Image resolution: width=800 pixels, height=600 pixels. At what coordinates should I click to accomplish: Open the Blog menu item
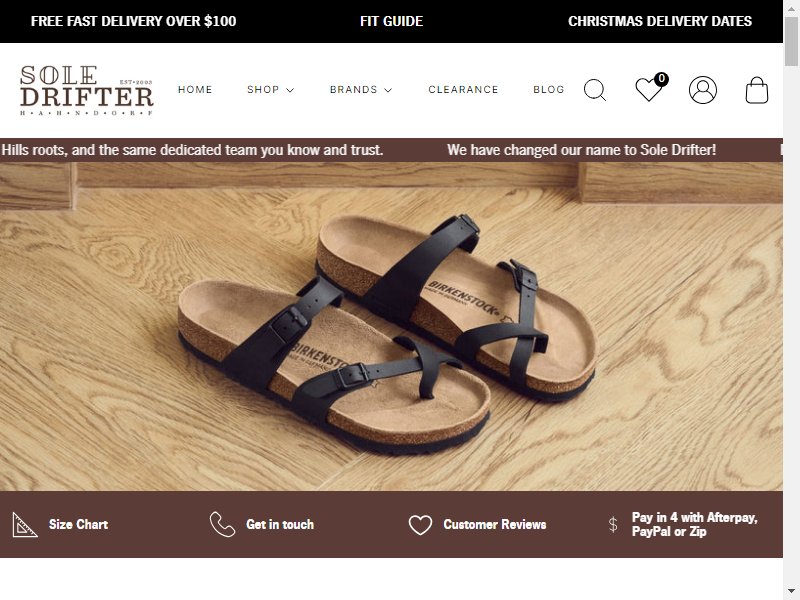pos(548,90)
